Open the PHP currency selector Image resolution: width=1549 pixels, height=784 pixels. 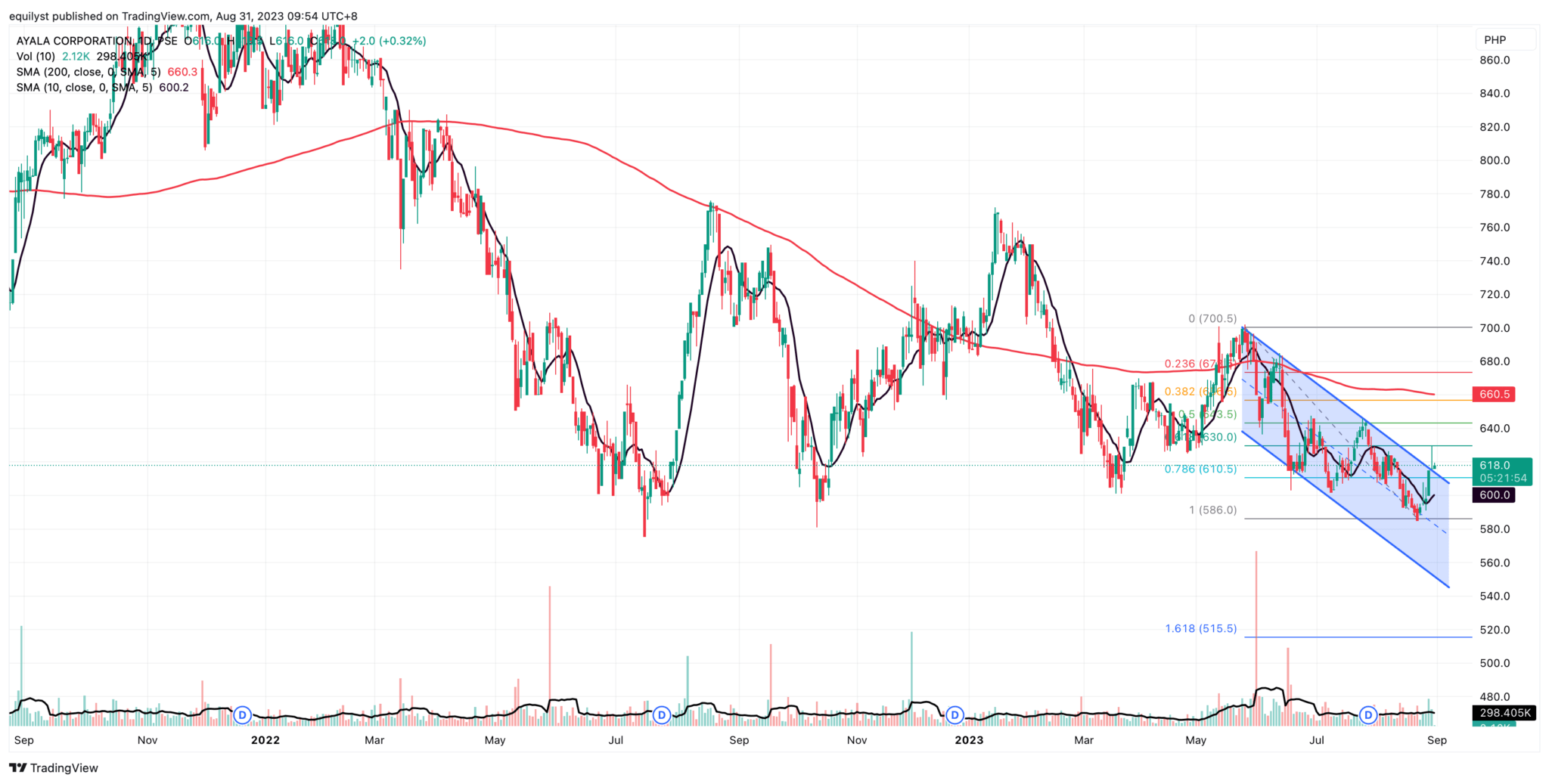coord(1505,40)
